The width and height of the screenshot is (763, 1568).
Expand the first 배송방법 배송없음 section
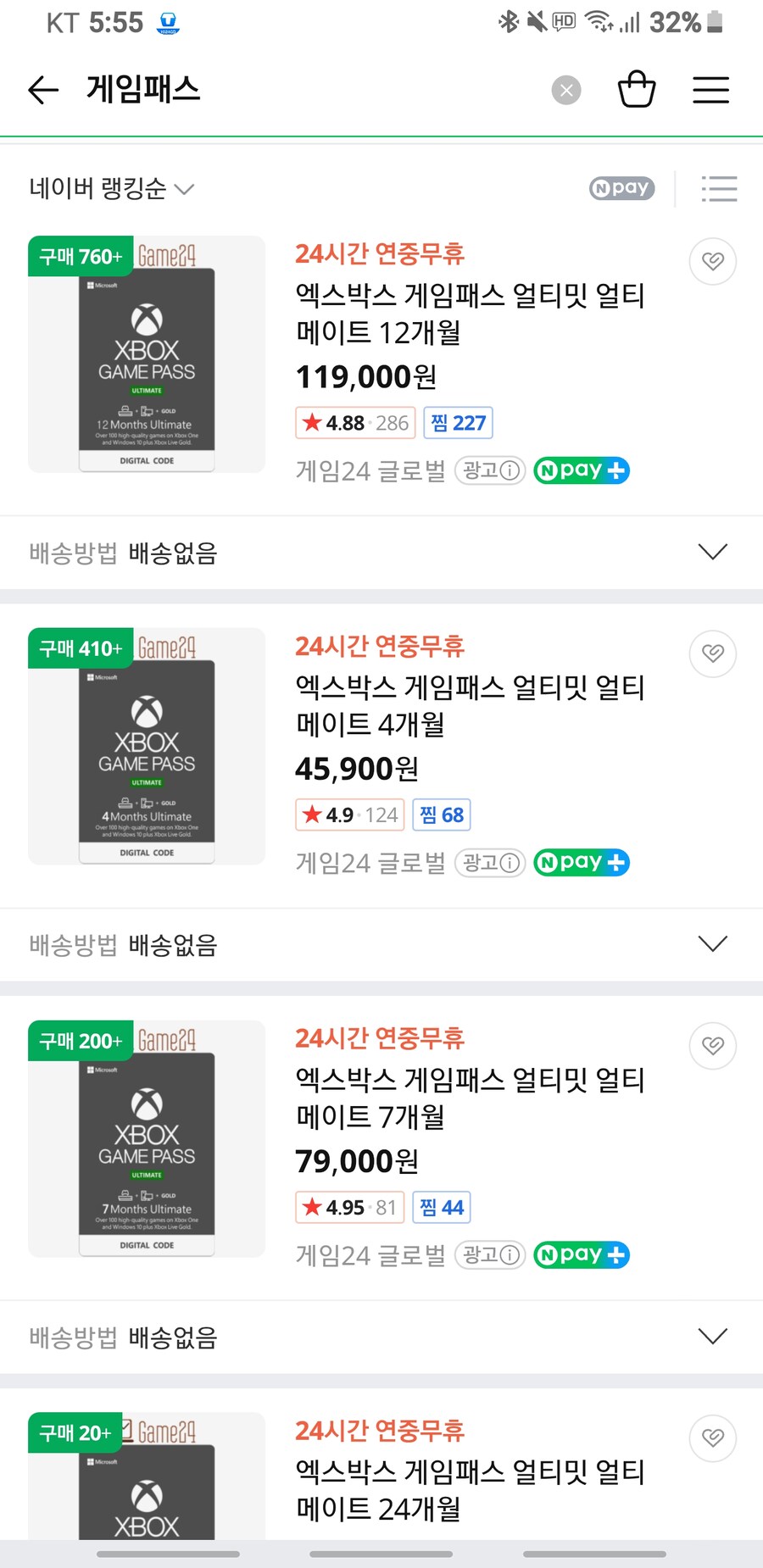tap(381, 552)
